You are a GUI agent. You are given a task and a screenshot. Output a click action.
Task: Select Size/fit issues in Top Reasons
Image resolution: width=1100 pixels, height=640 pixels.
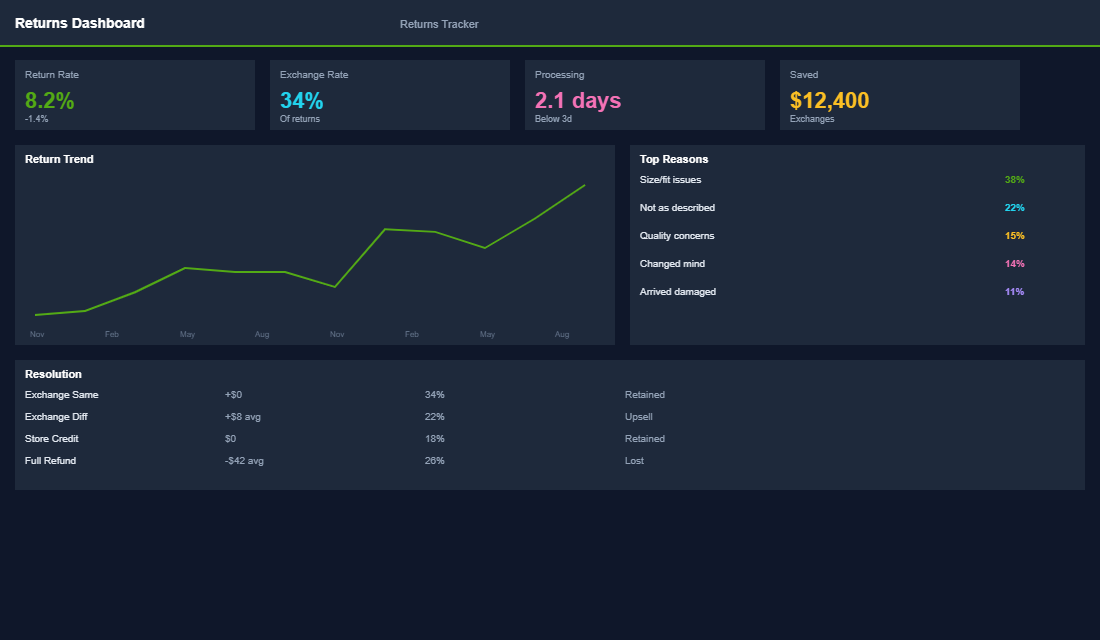click(x=671, y=179)
